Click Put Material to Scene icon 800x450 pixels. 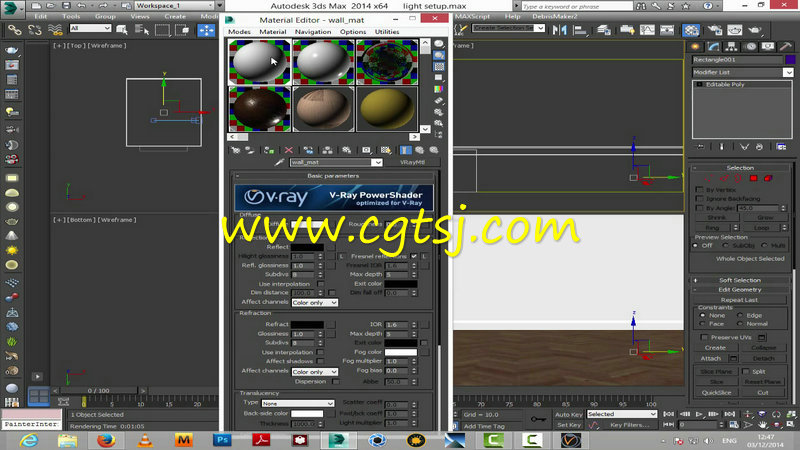tap(249, 150)
